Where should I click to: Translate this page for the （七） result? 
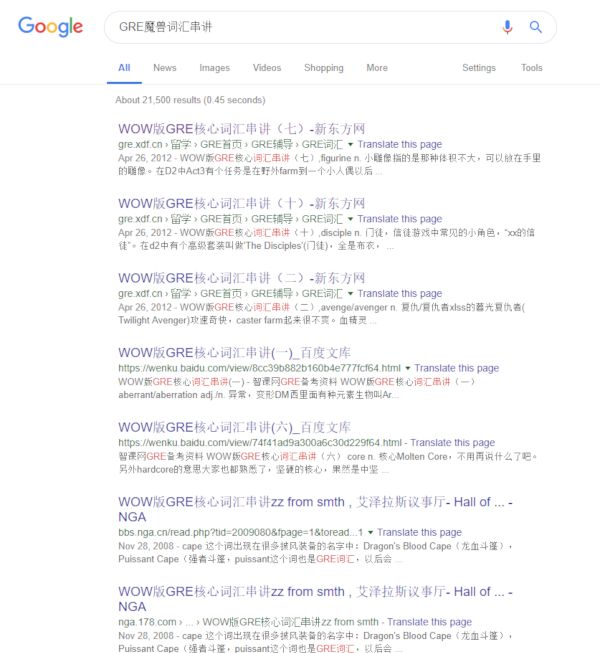400,145
